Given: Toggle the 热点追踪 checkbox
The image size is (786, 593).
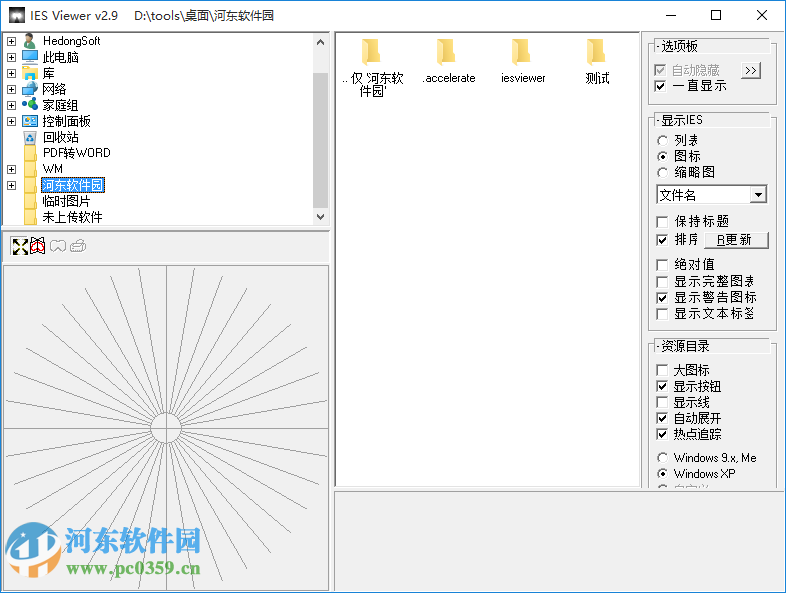Looking at the screenshot, I should [x=662, y=434].
